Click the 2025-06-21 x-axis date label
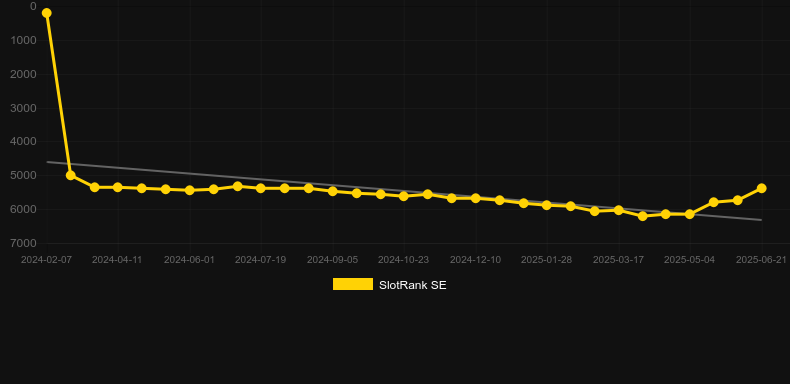790x384 pixels. (761, 260)
